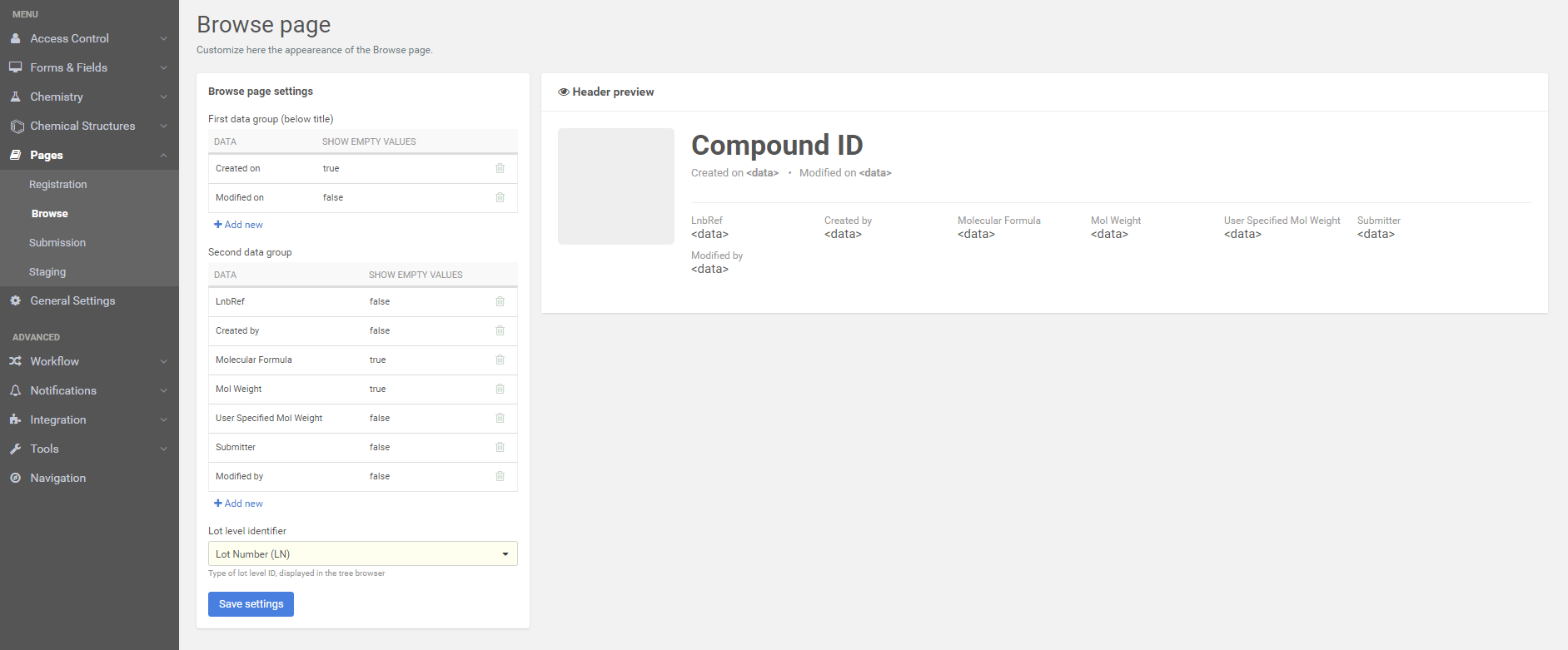Delete User Specified Mol Weight row
Viewport: 1568px width, 650px height.
click(x=500, y=418)
